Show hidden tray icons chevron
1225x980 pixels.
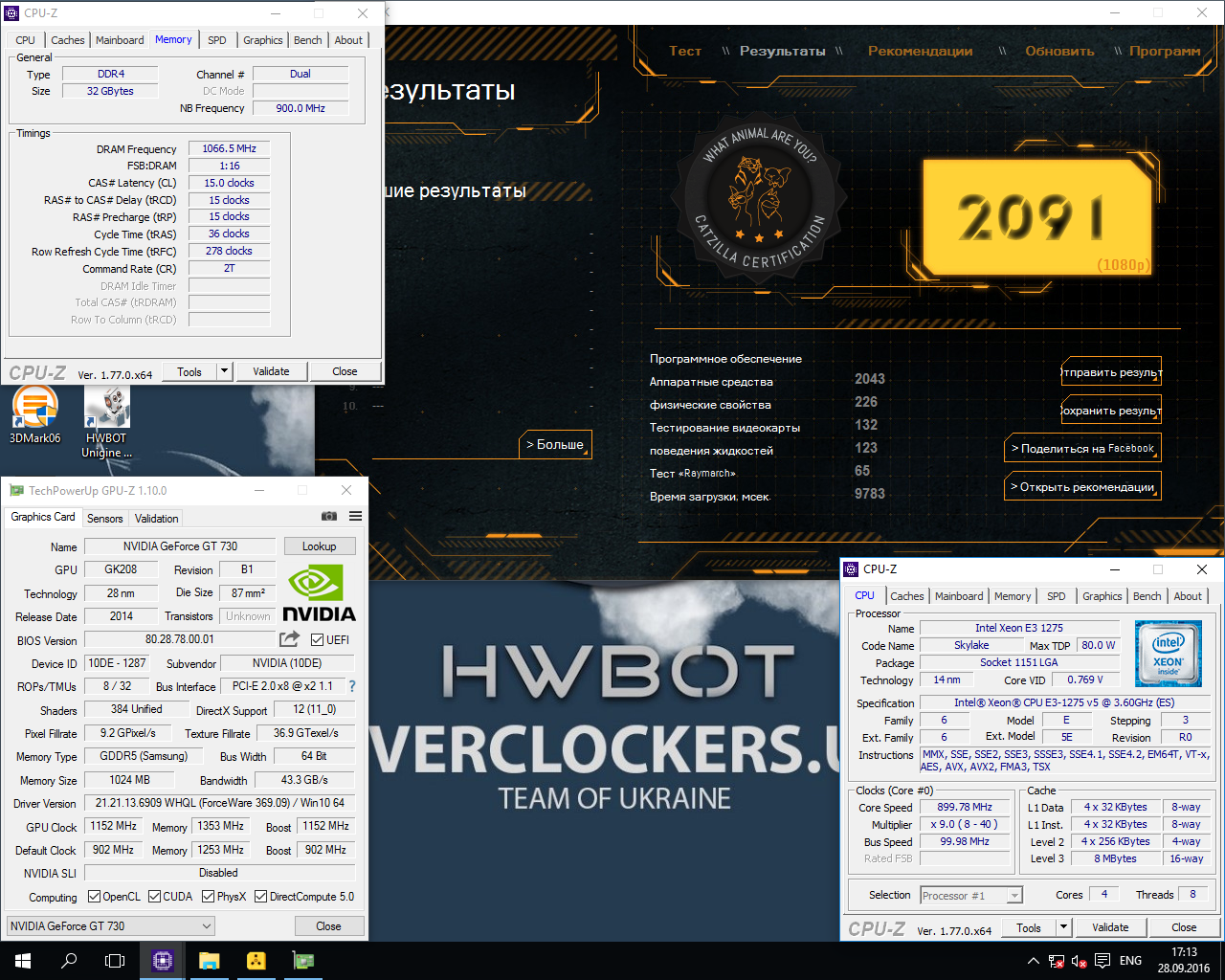[1033, 961]
